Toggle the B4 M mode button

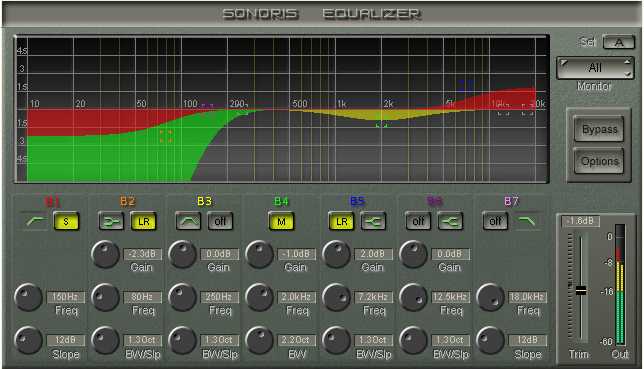click(281, 221)
